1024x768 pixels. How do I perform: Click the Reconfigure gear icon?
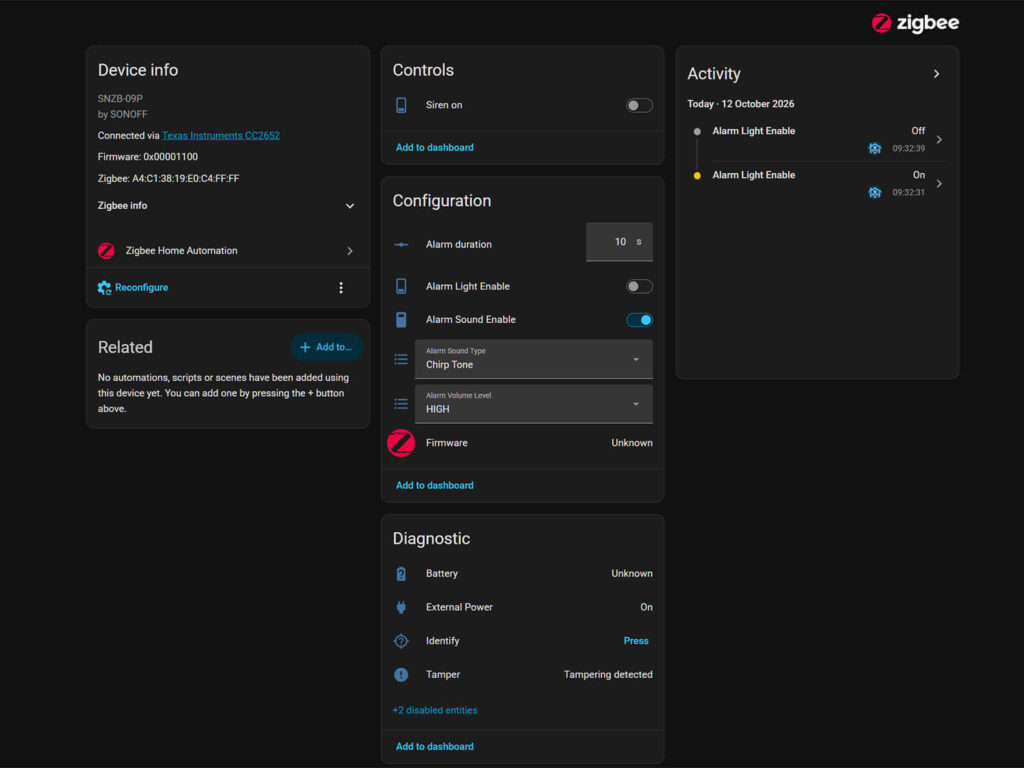[104, 287]
